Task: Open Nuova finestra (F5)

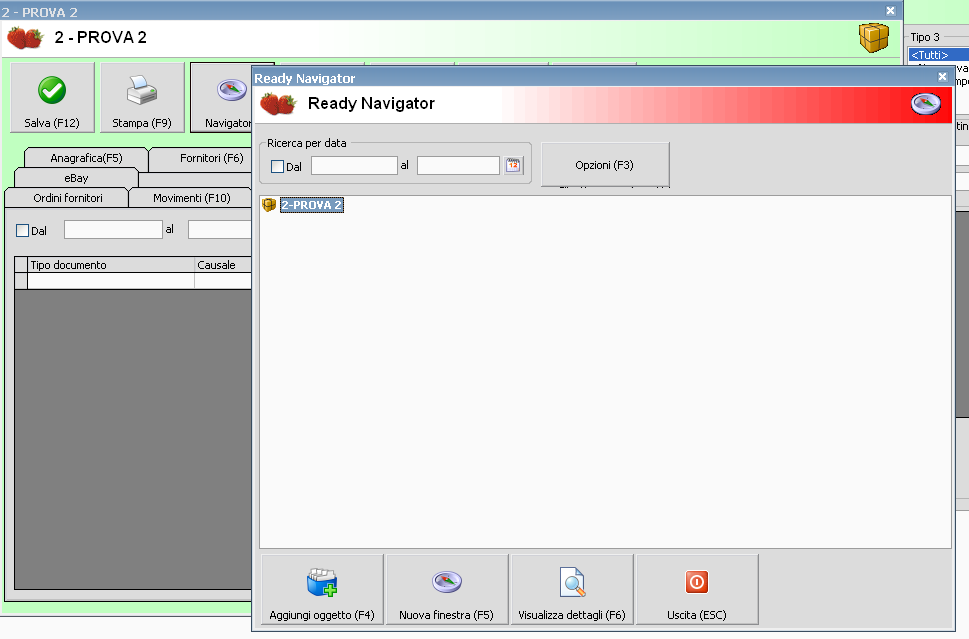Action: [447, 590]
